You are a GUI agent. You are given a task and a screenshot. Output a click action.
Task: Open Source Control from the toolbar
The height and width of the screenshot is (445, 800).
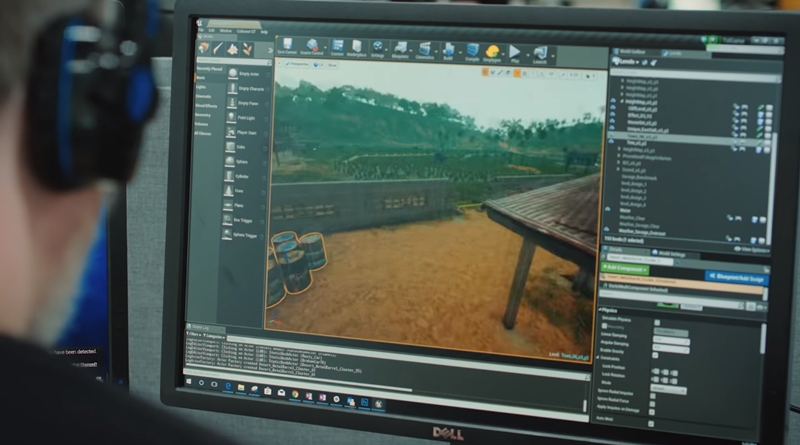click(x=312, y=45)
